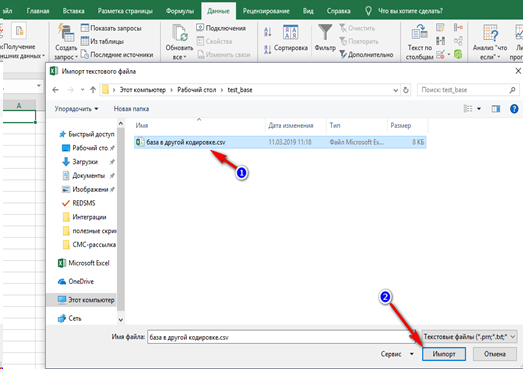
Task: Click the Имя файла input field
Action: pos(282,337)
